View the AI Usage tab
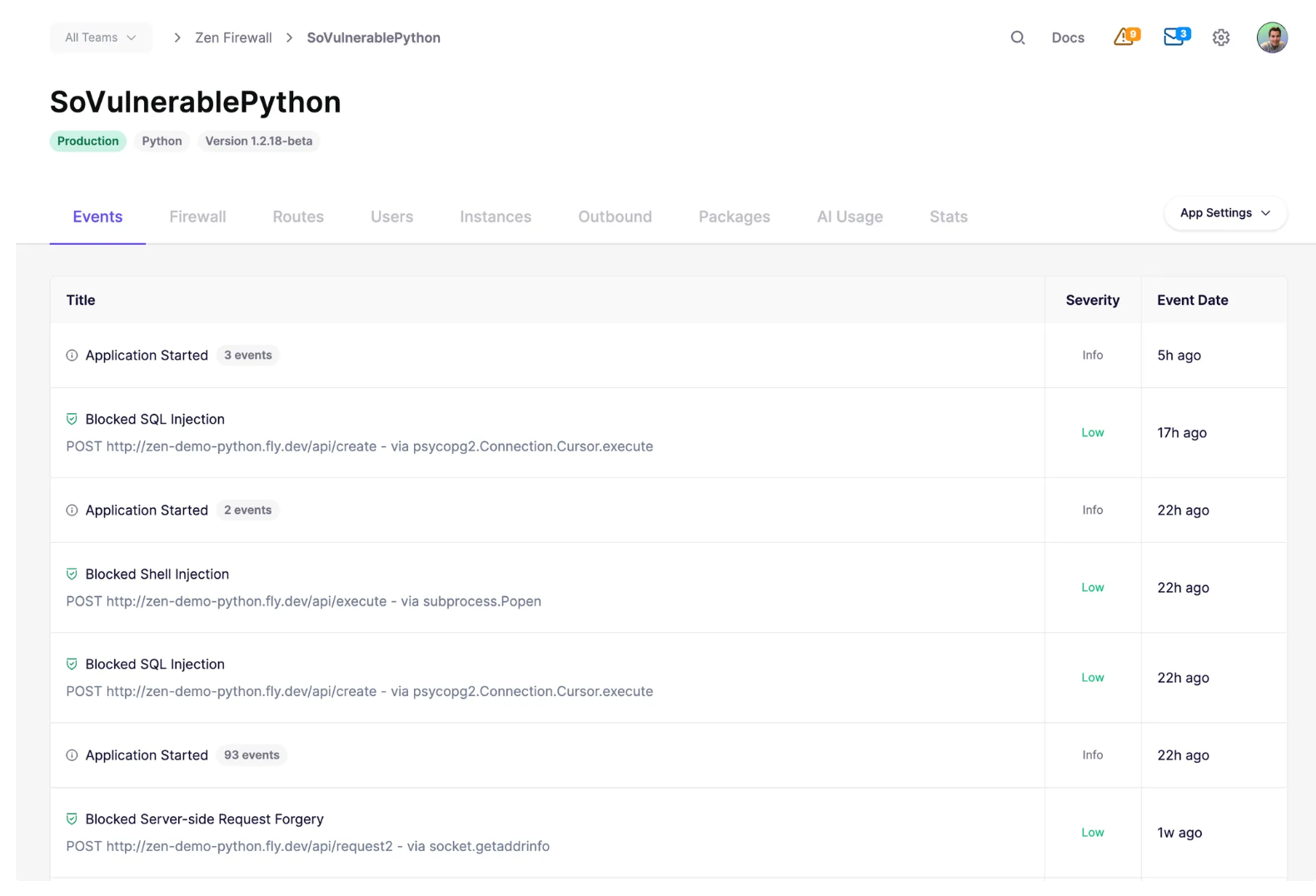This screenshot has width=1316, height=896. [850, 217]
